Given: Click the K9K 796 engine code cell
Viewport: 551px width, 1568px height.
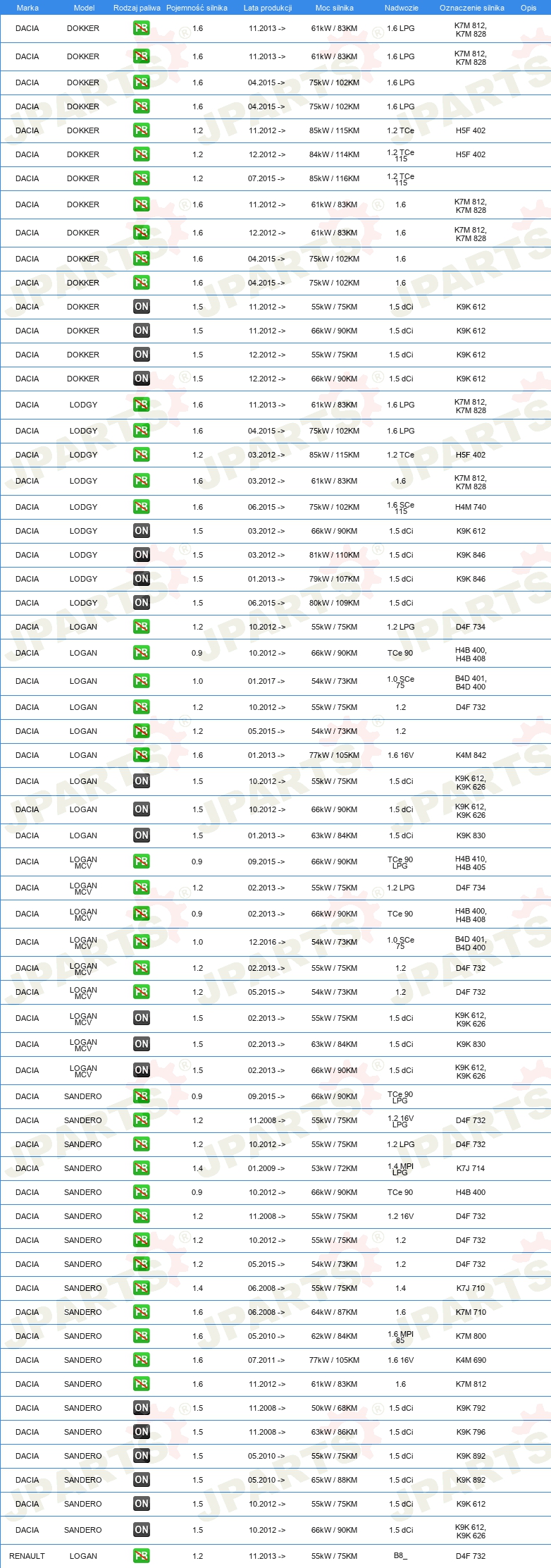Looking at the screenshot, I should pos(471,1432).
